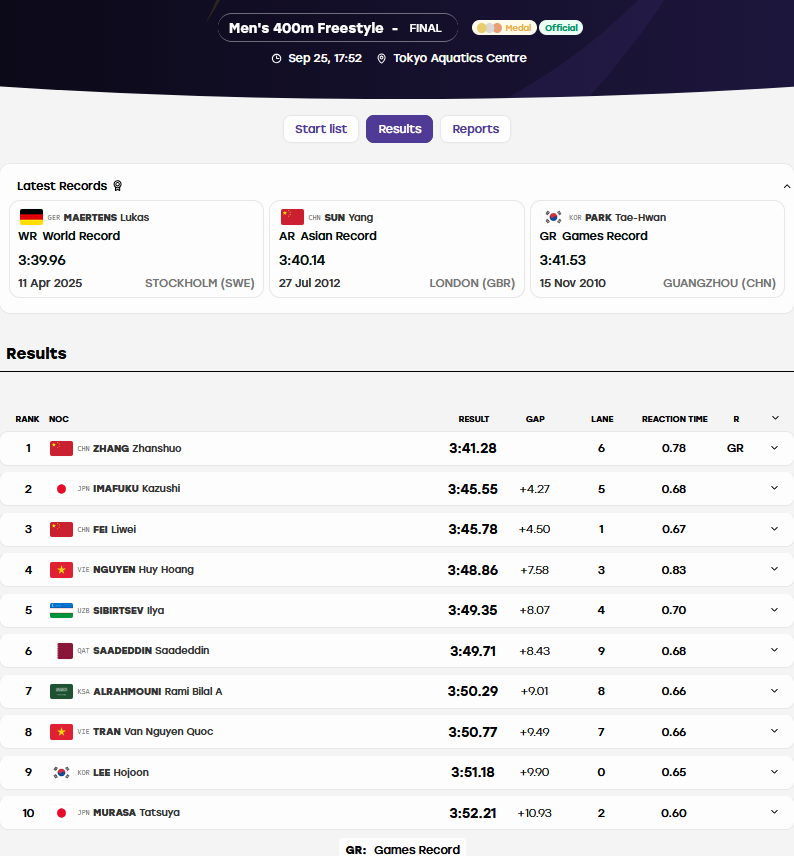This screenshot has width=794, height=856.
Task: Expand FEI Liwei result row
Action: click(x=774, y=529)
